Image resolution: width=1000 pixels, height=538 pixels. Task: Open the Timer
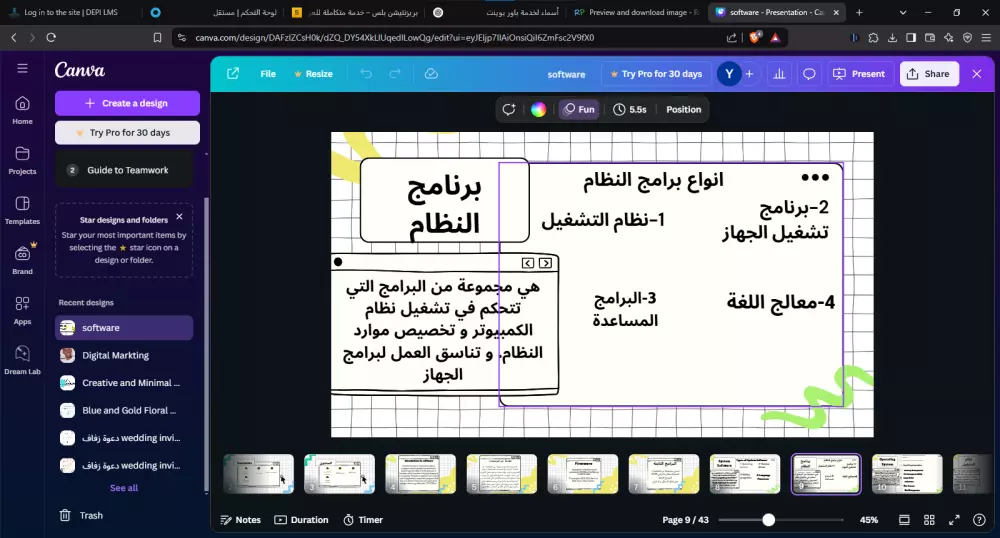pyautogui.click(x=363, y=520)
